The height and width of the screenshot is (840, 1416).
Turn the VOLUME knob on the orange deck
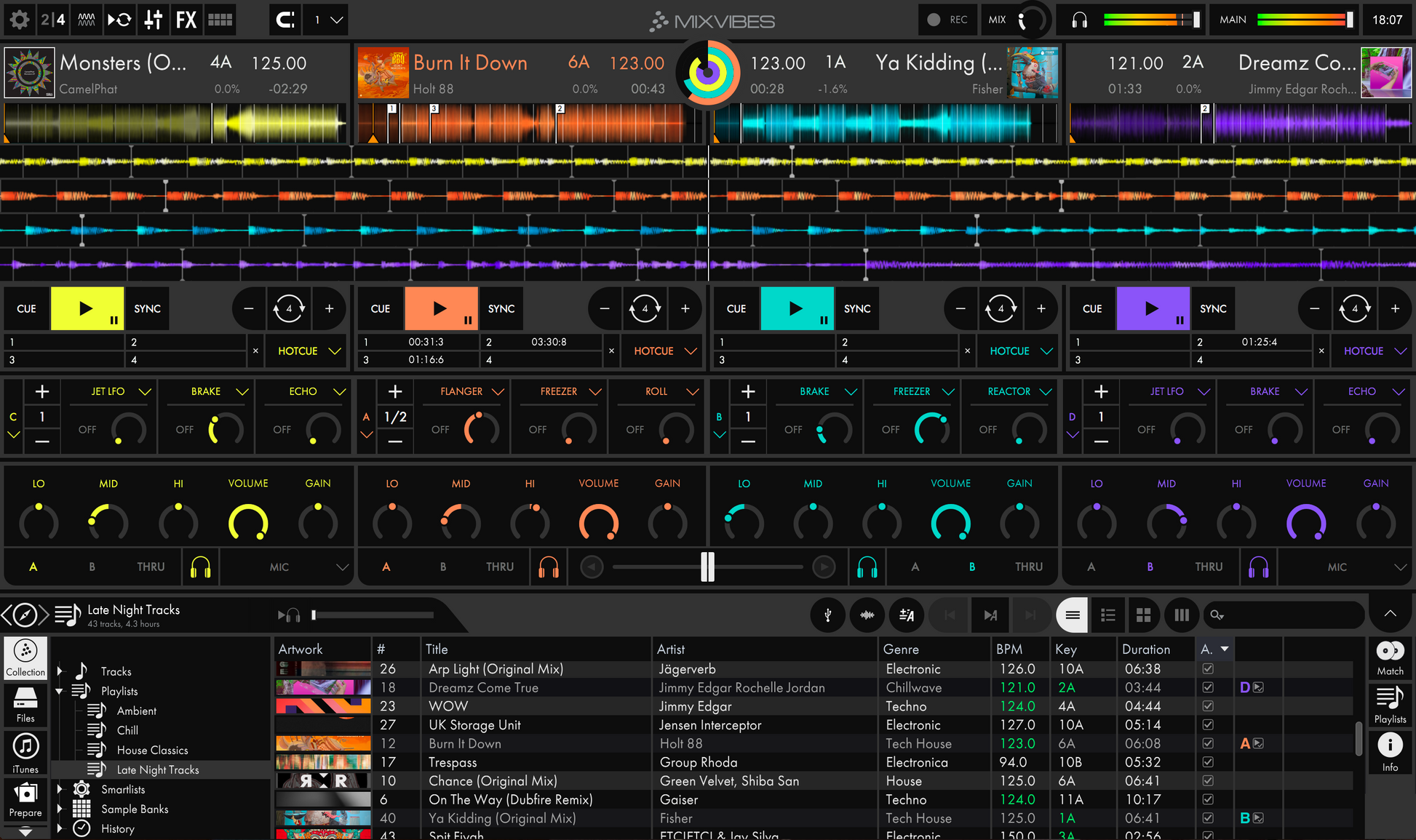598,522
